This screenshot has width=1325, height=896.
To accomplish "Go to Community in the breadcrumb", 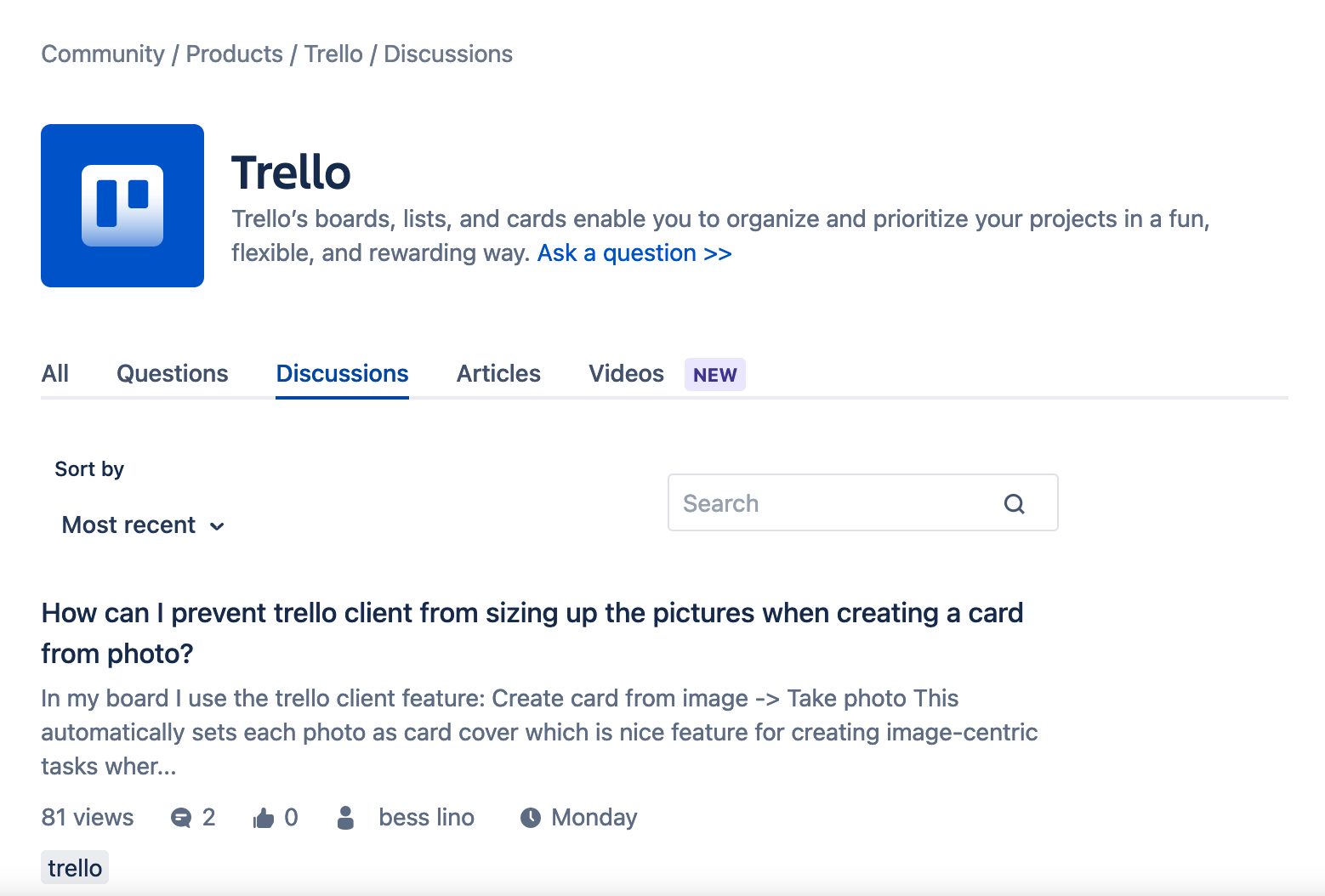I will pyautogui.click(x=103, y=54).
